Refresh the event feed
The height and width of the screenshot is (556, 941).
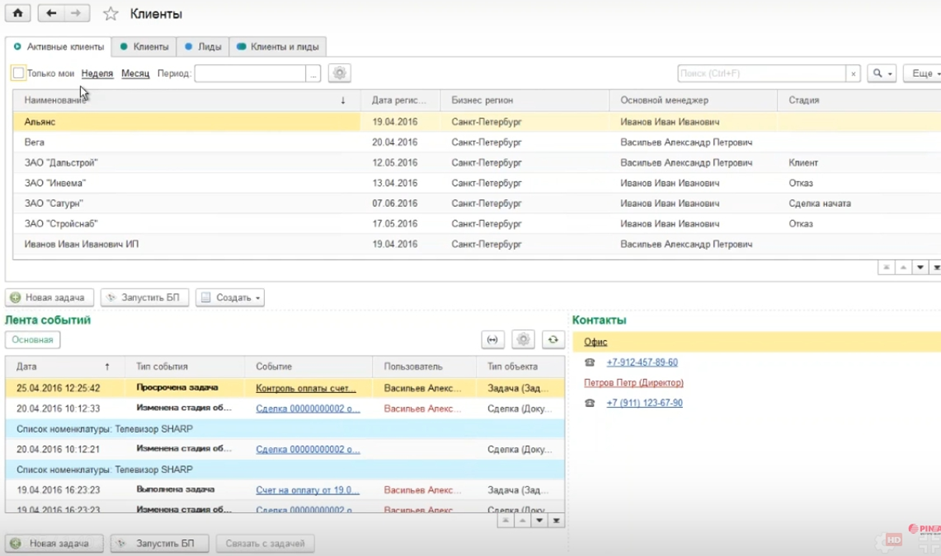point(553,340)
